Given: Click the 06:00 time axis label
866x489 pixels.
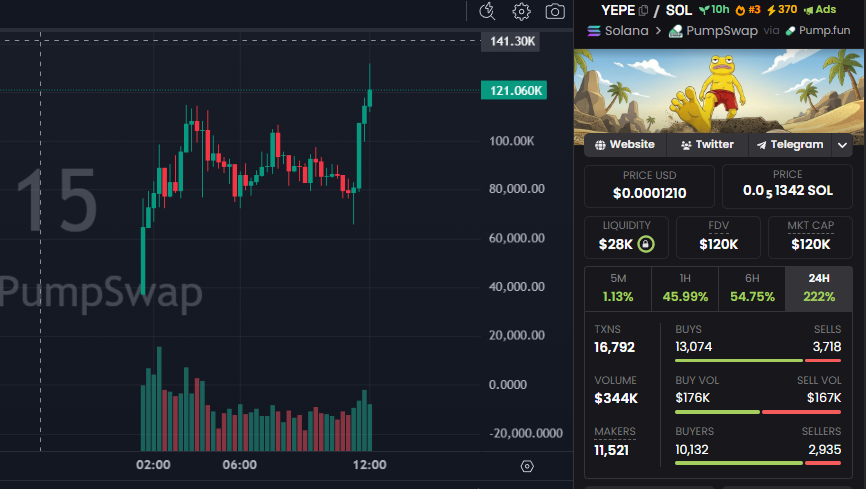Looking at the screenshot, I should [240, 465].
